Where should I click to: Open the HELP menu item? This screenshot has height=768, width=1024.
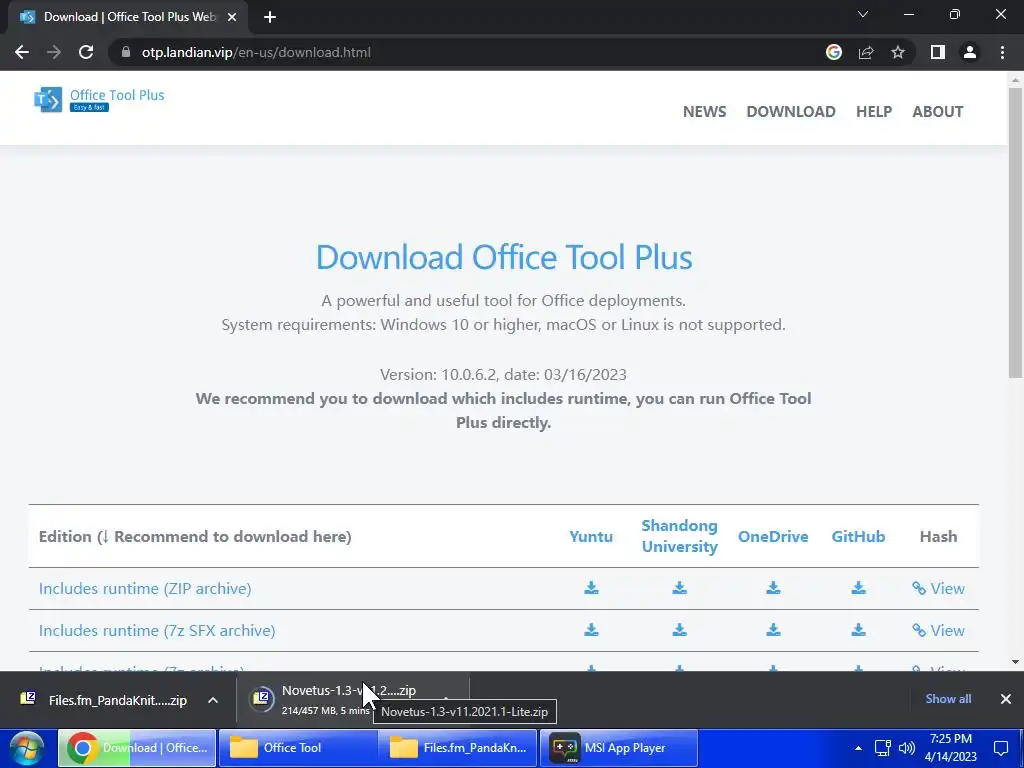(874, 112)
